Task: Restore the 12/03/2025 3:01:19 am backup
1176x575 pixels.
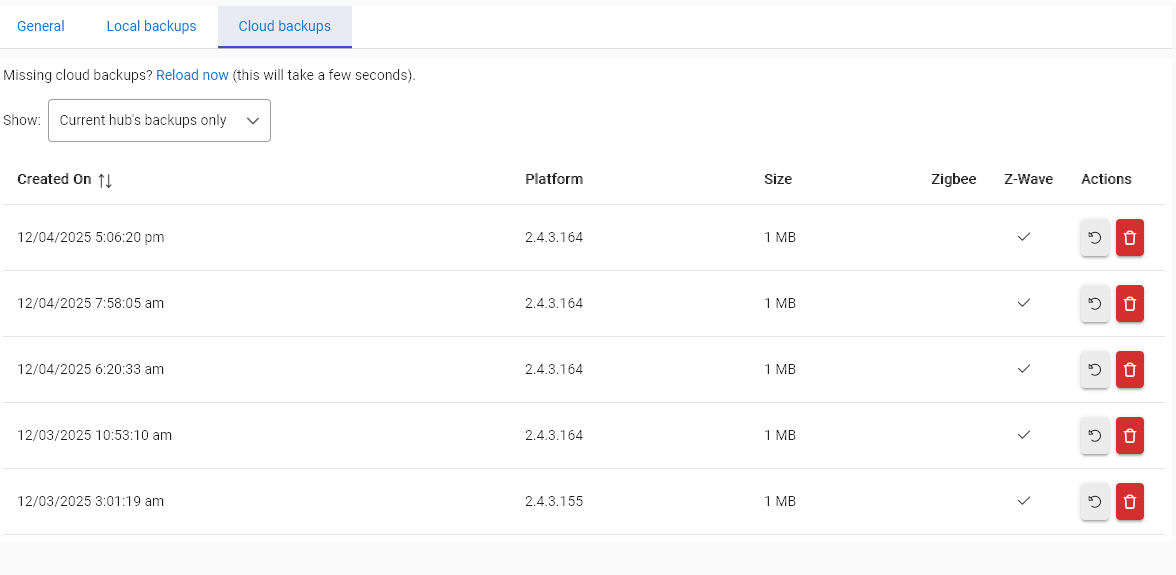Action: (1094, 502)
